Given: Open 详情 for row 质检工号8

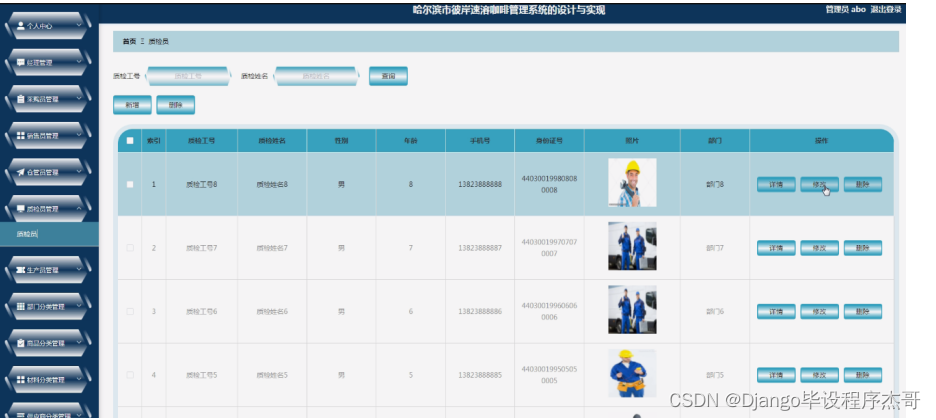Looking at the screenshot, I should click(776, 184).
